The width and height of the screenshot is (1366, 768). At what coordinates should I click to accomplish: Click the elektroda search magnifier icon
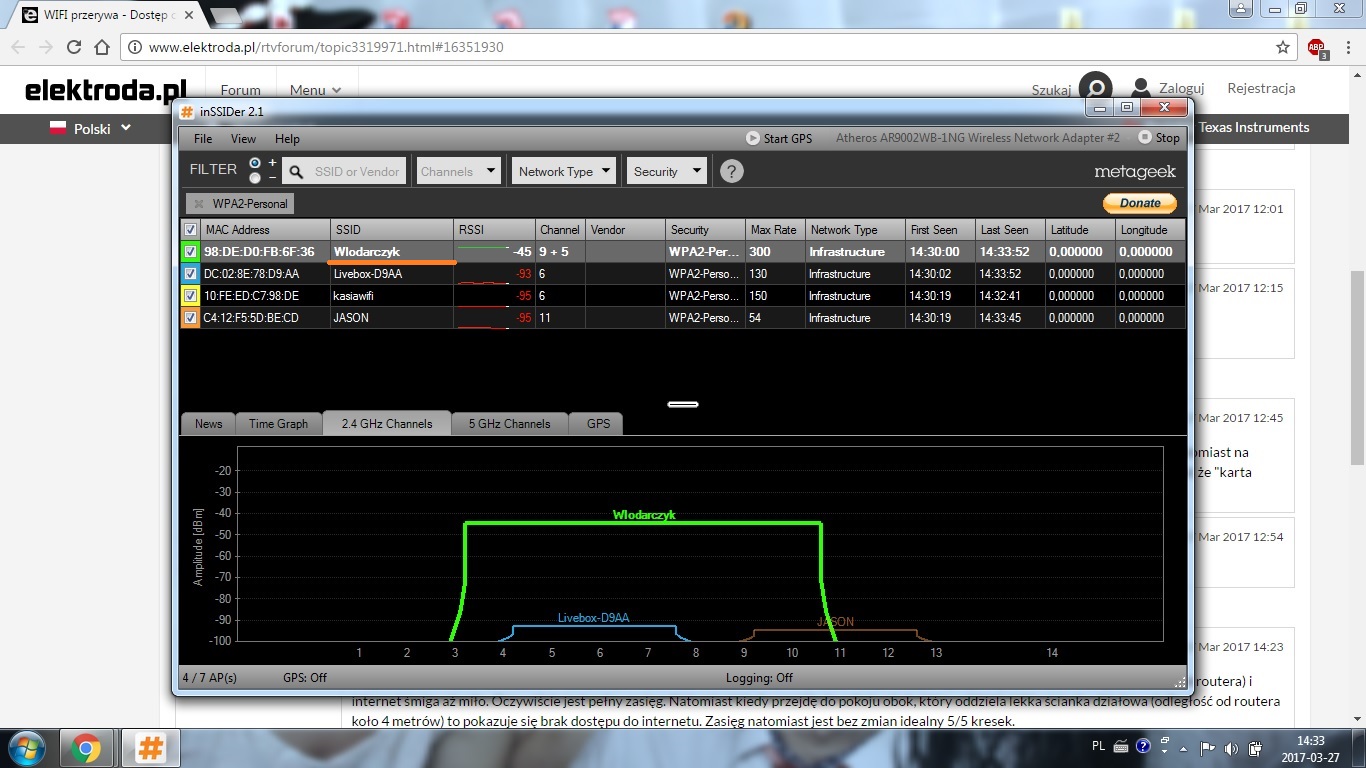pyautogui.click(x=1097, y=88)
